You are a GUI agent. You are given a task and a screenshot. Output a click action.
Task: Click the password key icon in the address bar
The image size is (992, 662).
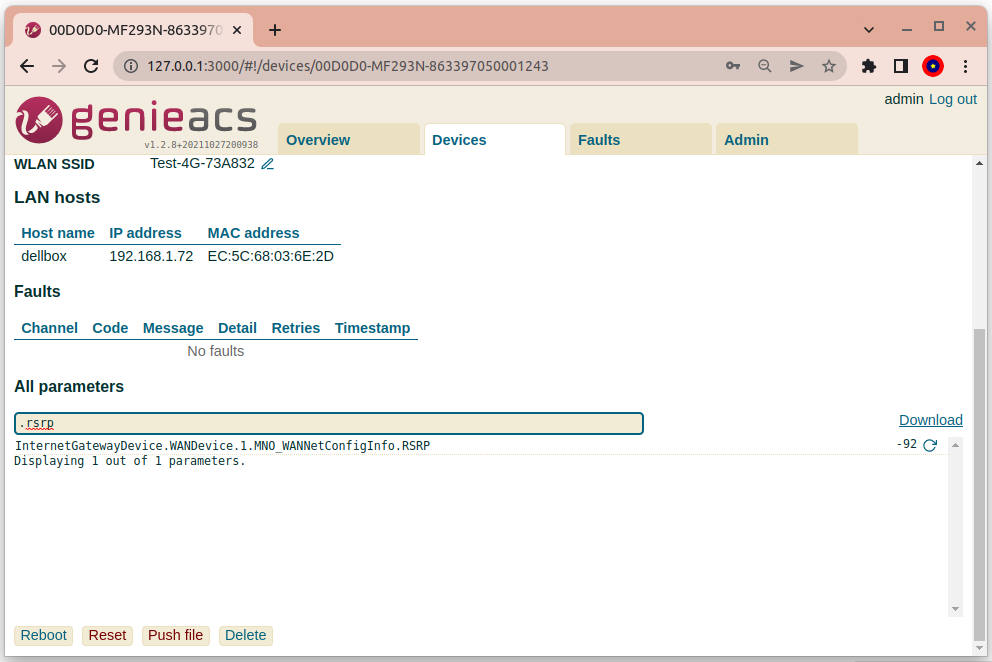[x=733, y=66]
